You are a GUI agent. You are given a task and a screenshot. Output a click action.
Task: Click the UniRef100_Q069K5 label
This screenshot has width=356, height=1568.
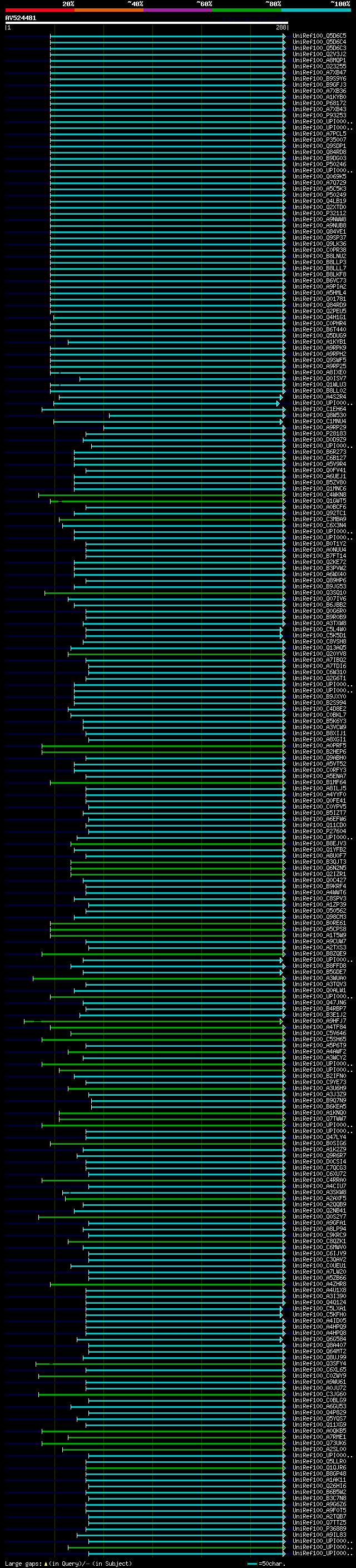(319, 176)
